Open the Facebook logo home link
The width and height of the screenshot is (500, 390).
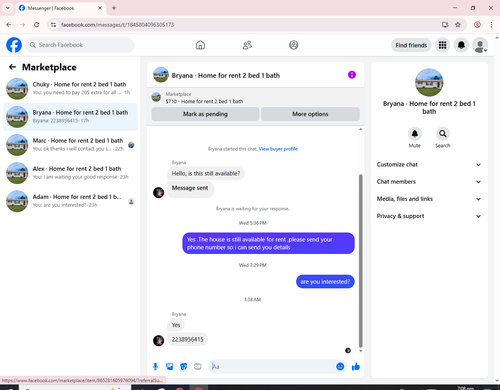[14, 45]
